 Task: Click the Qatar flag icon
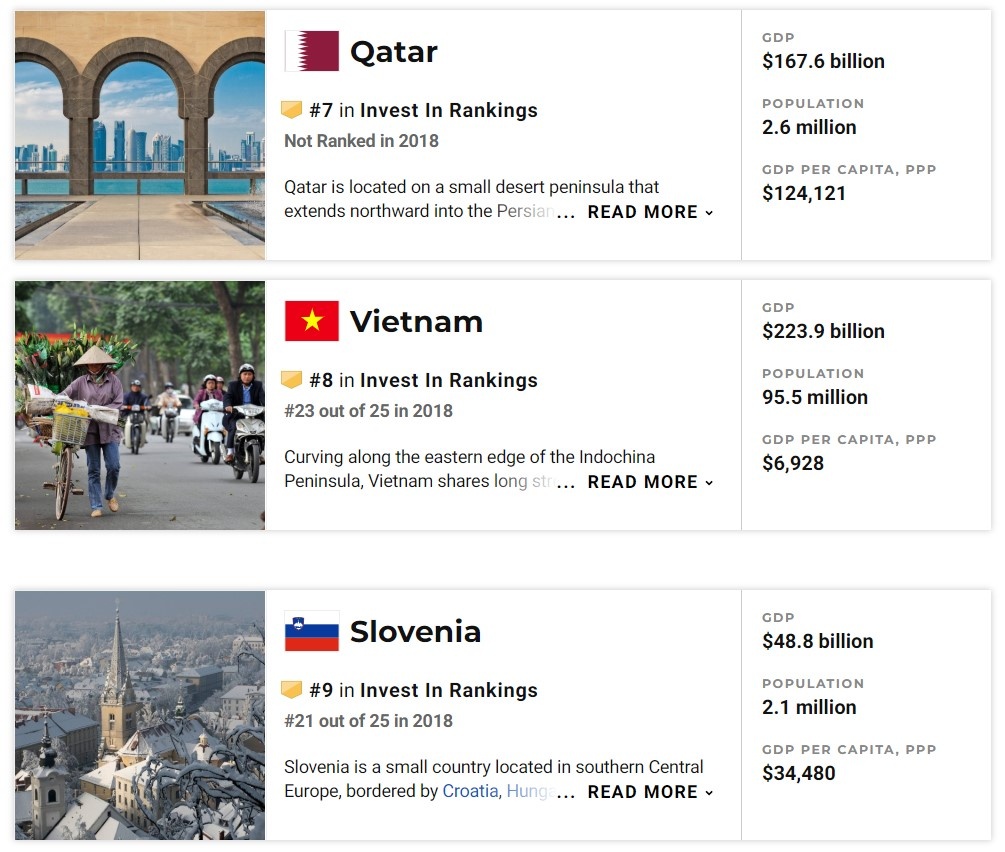[x=311, y=51]
